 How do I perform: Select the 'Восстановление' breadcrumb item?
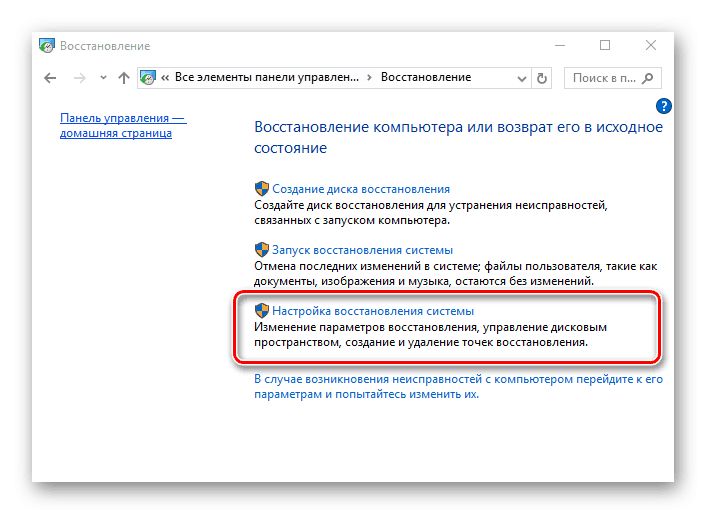pos(428,77)
